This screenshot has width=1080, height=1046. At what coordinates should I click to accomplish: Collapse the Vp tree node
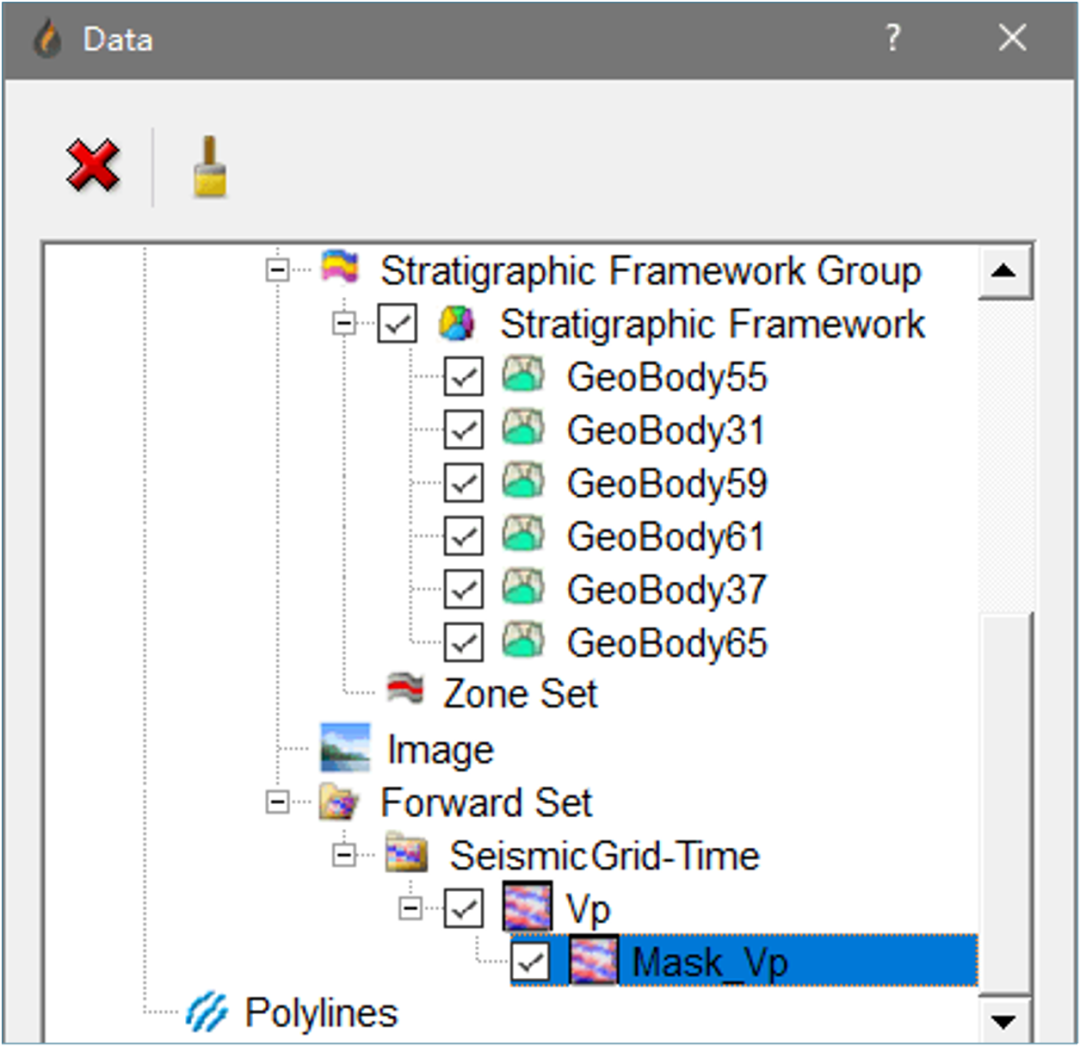tap(410, 909)
